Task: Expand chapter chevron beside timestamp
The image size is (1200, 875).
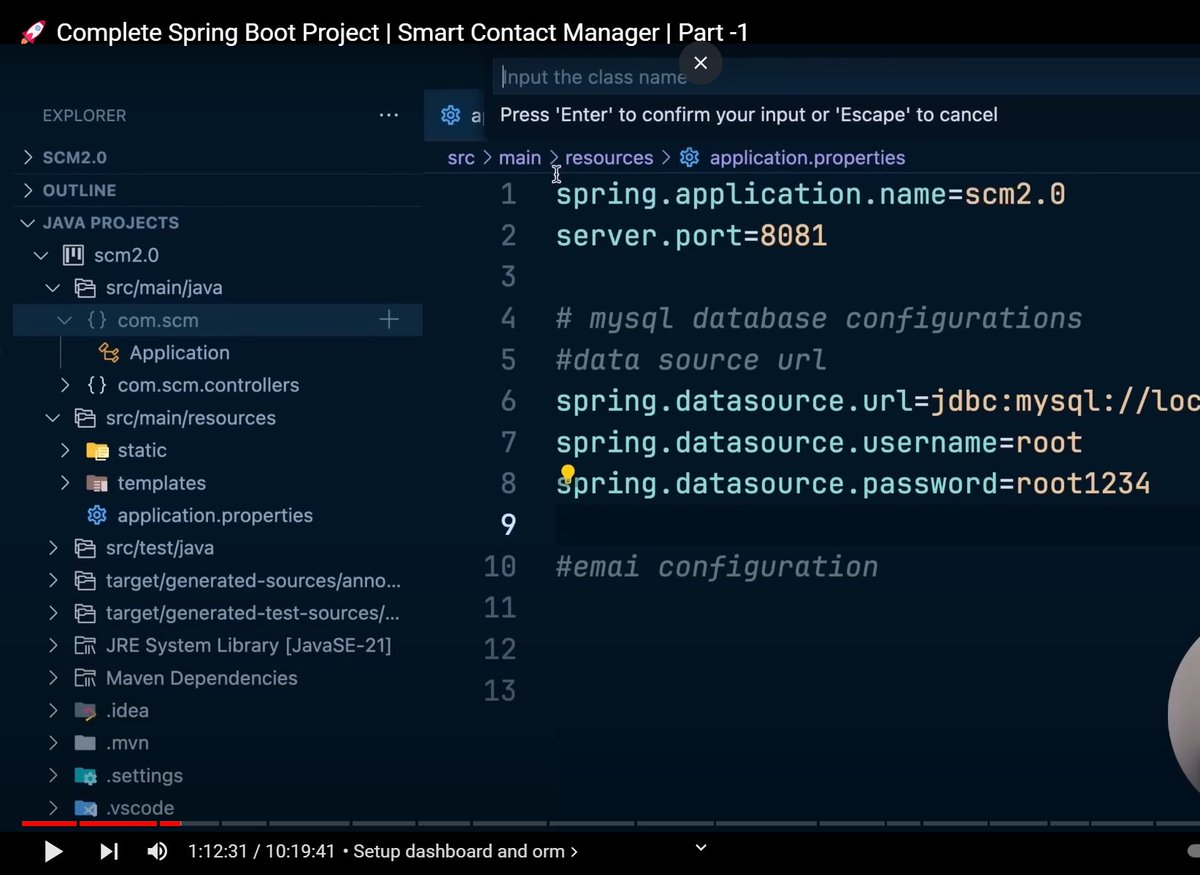Action: tap(701, 848)
